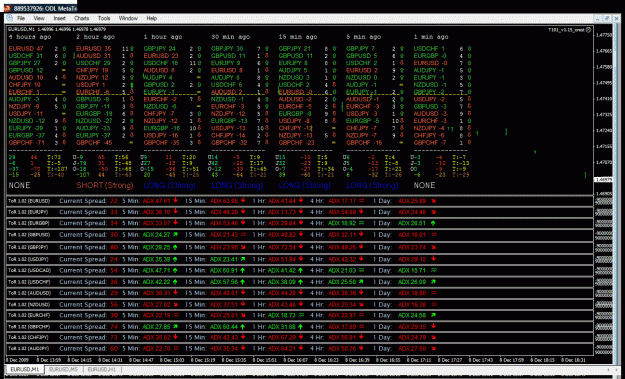
Task: Switch to the EURUSD,M5 chart tab
Action: click(x=63, y=369)
